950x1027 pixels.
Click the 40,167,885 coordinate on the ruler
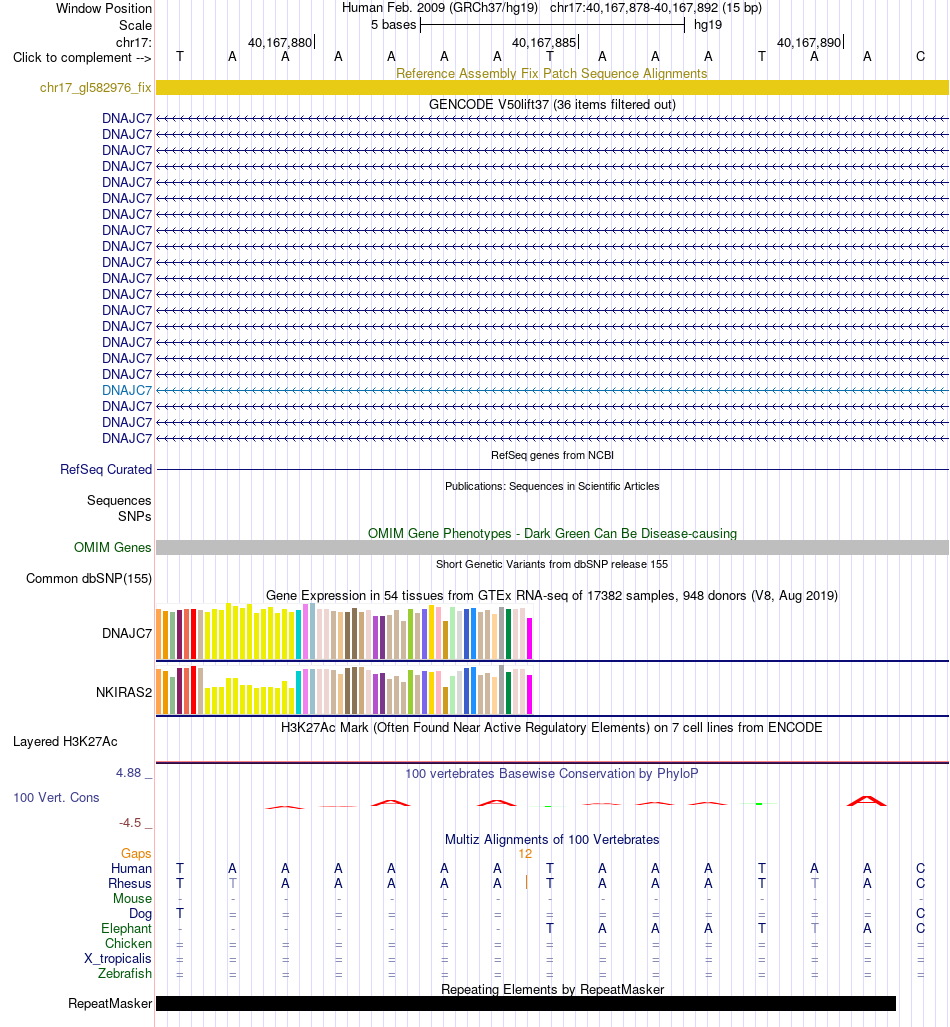coord(544,43)
